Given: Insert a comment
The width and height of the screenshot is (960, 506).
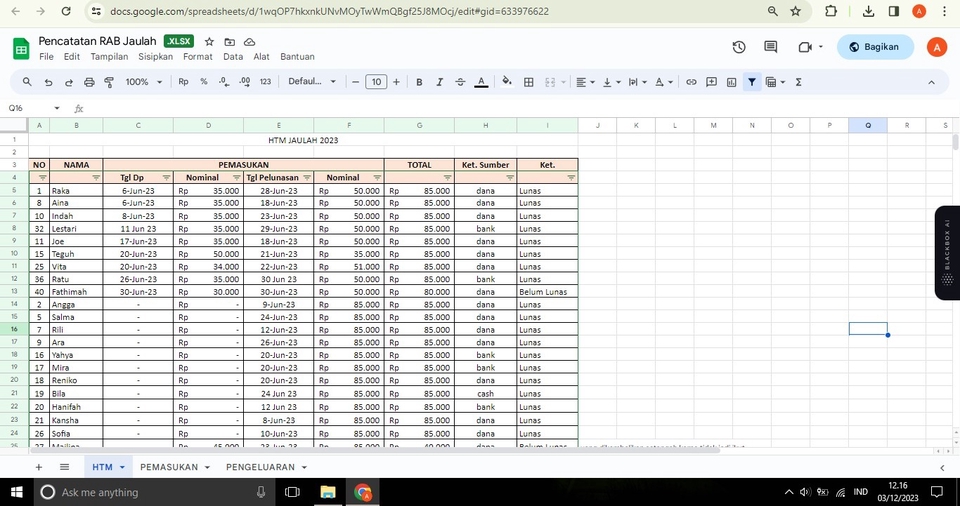Looking at the screenshot, I should 711,82.
